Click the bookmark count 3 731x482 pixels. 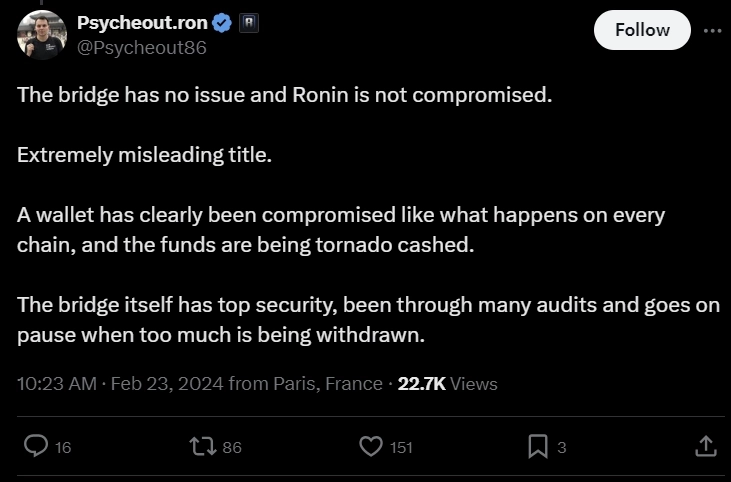coord(561,447)
